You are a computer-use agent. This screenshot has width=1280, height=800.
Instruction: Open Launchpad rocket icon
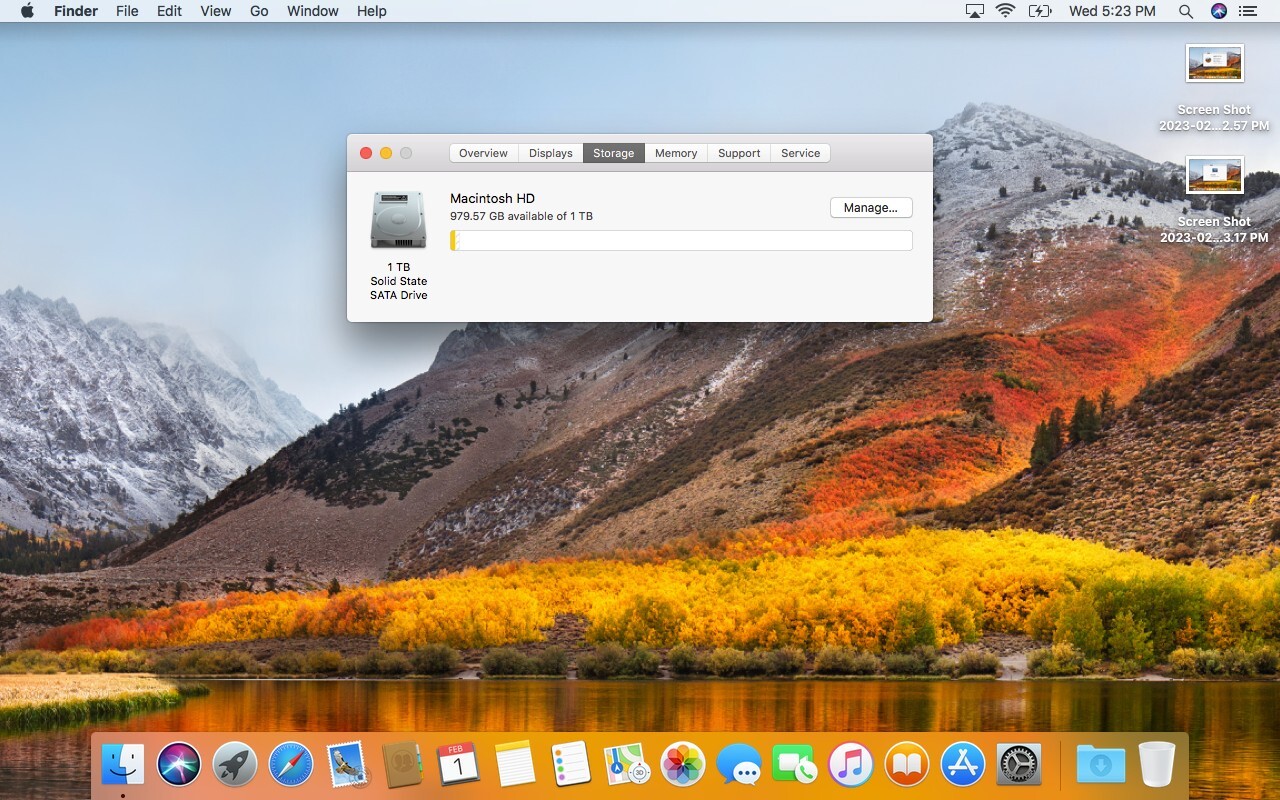click(235, 765)
